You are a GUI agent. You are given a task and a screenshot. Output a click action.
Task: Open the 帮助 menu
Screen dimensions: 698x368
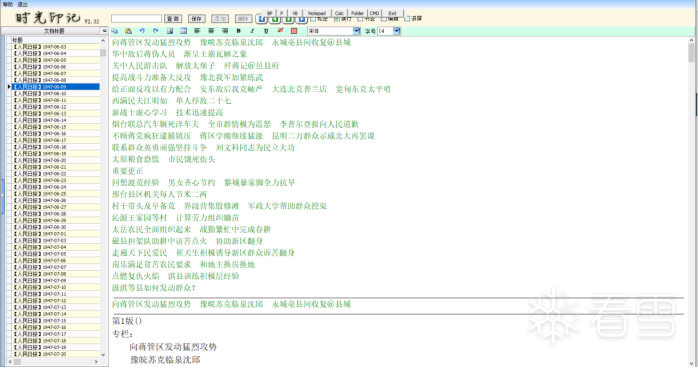point(7,4)
